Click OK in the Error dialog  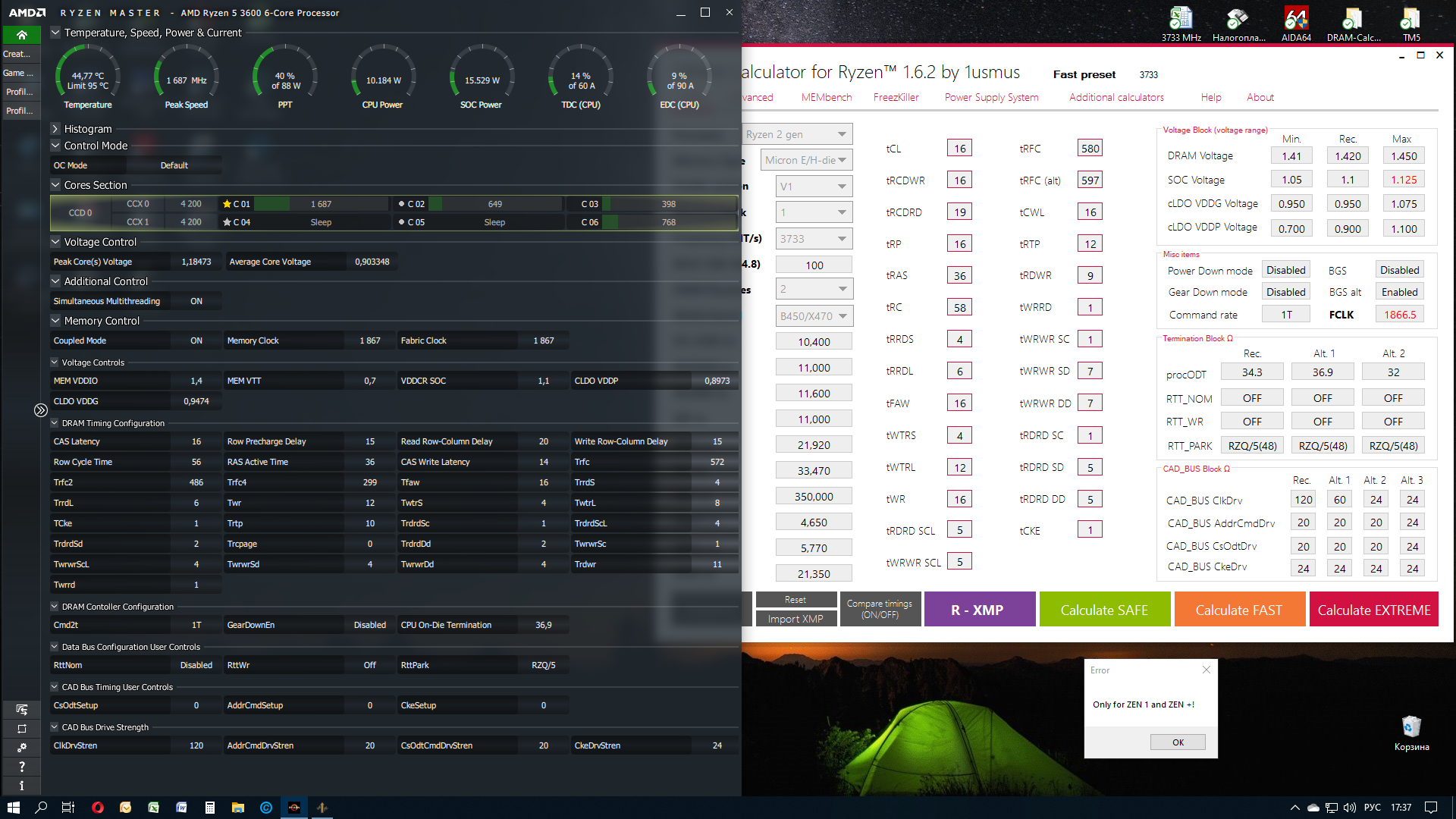1177,742
